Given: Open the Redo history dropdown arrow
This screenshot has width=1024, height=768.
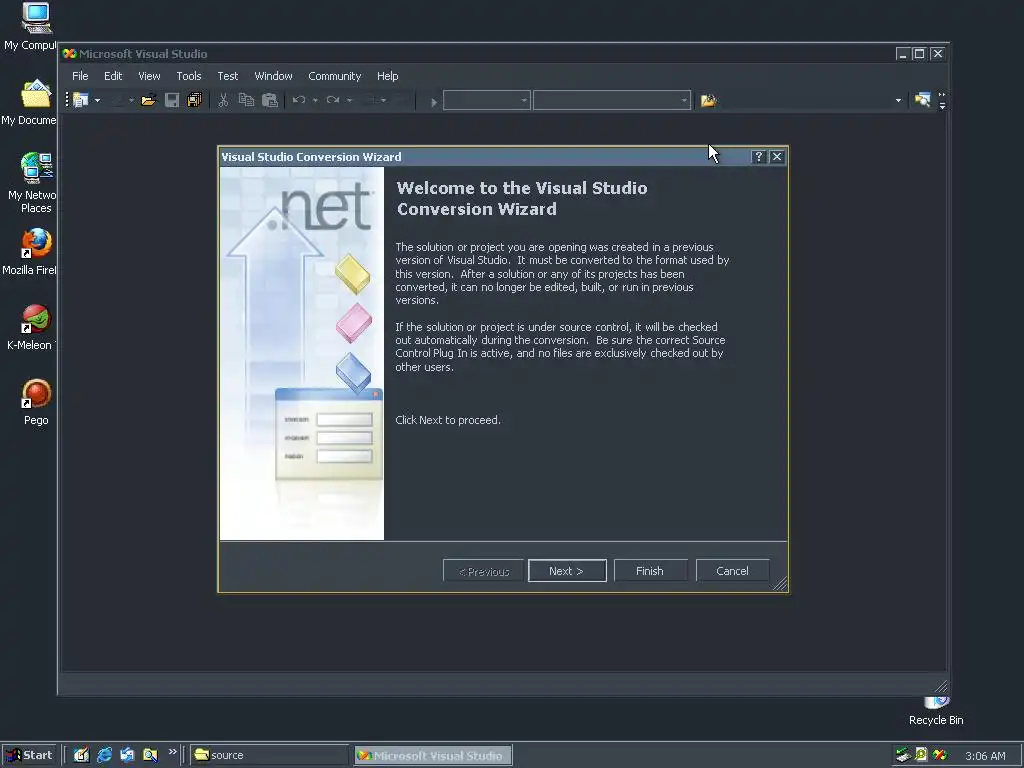Looking at the screenshot, I should (x=349, y=101).
